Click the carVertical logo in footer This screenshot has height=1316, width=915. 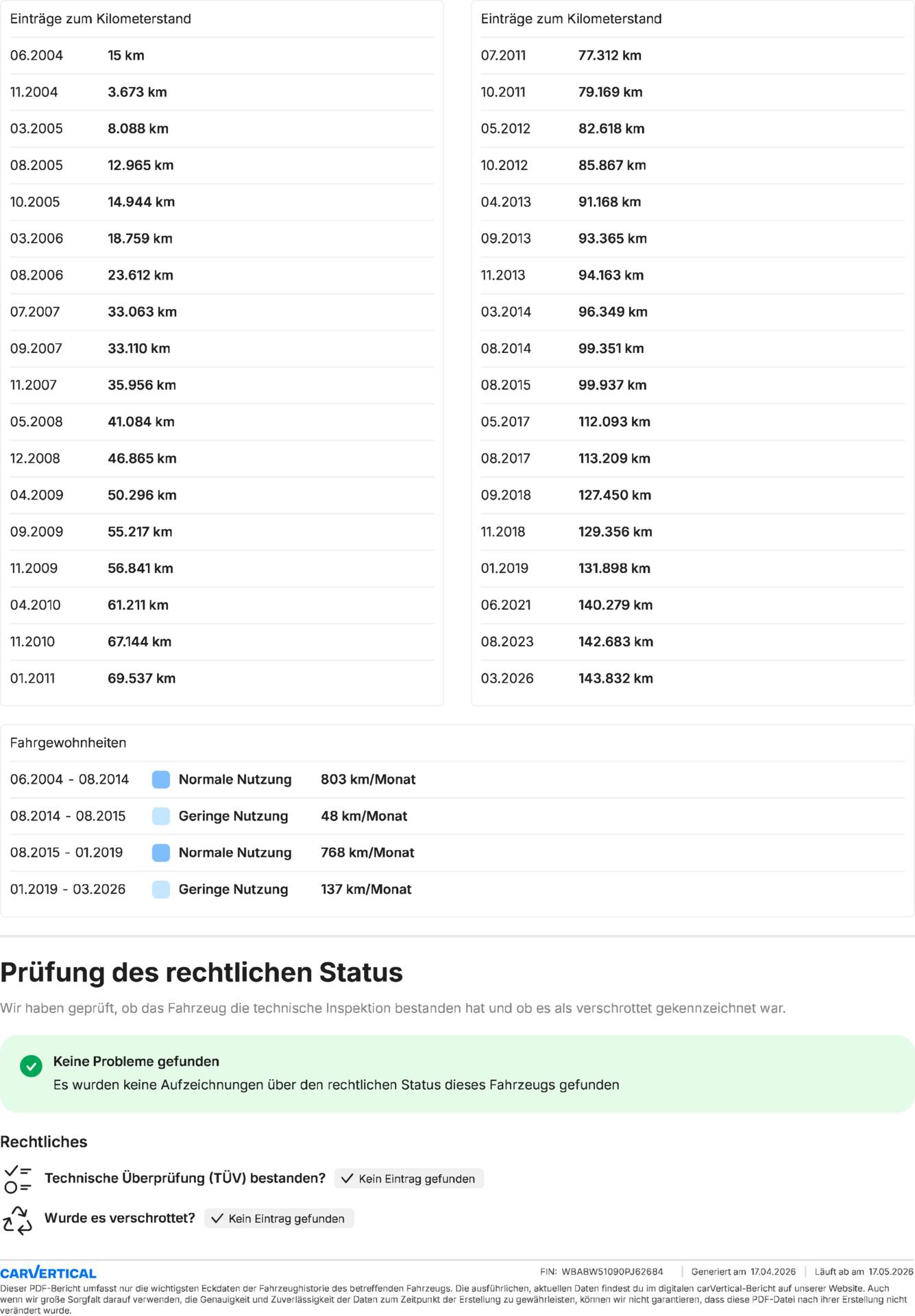[48, 1274]
